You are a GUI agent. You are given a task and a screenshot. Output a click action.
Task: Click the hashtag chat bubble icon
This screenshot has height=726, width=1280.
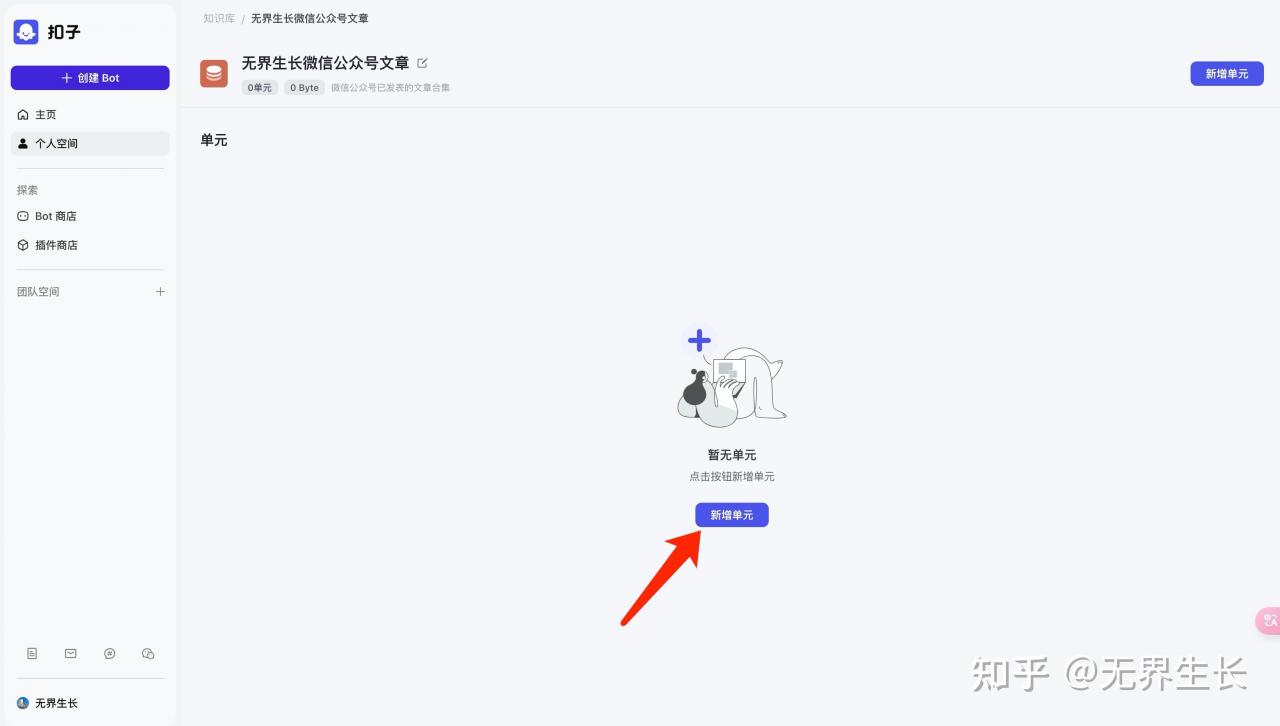pyautogui.click(x=110, y=653)
